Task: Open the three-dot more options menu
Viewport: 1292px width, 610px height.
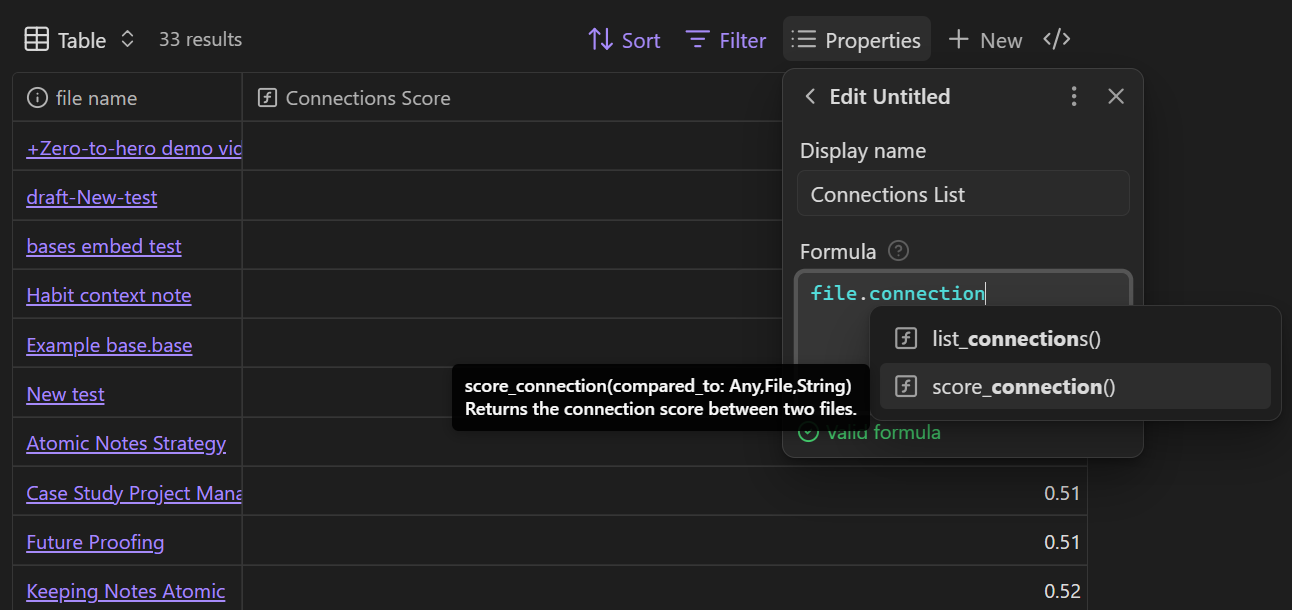Action: click(x=1074, y=97)
